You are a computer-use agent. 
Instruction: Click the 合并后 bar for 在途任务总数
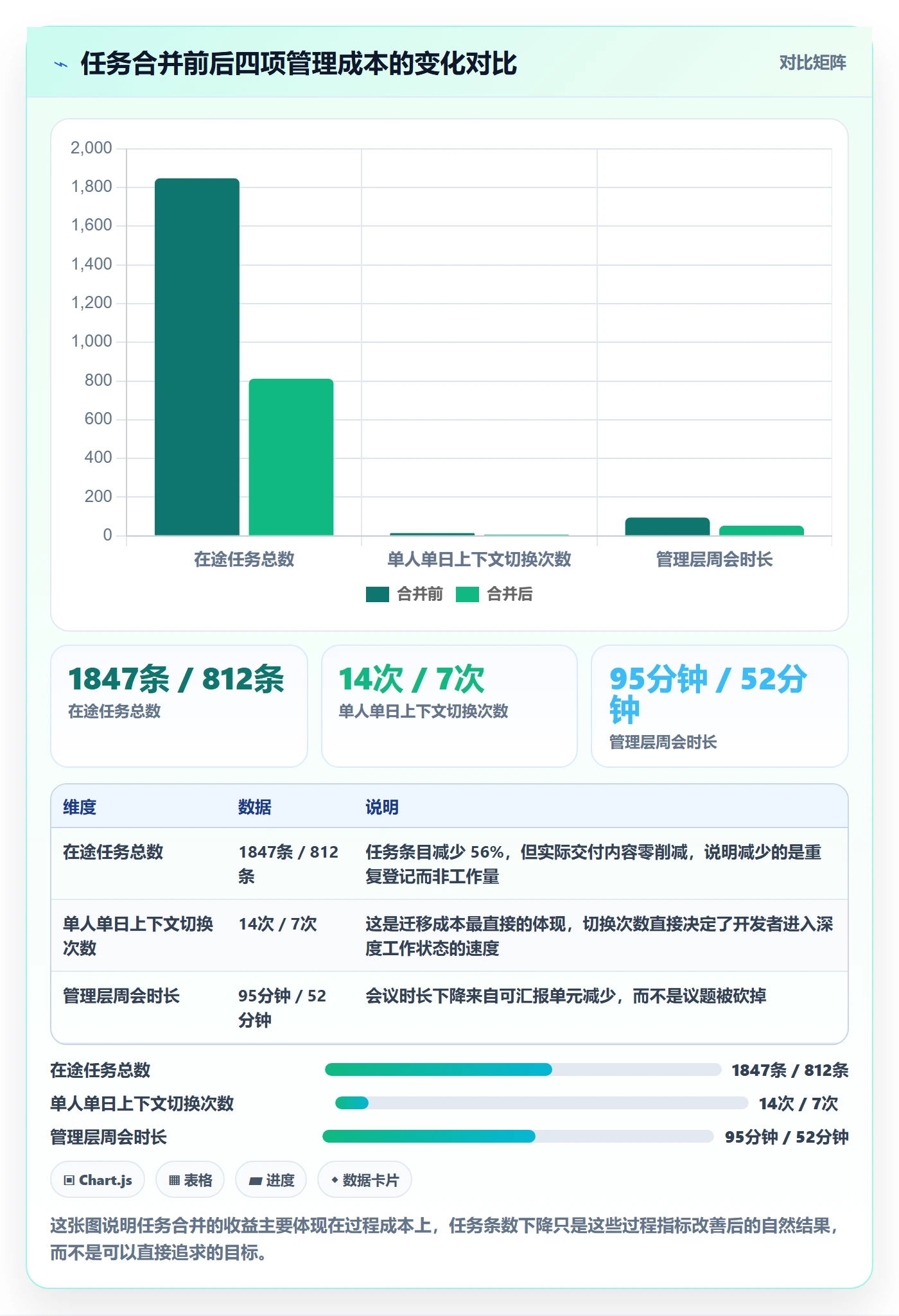click(x=291, y=457)
